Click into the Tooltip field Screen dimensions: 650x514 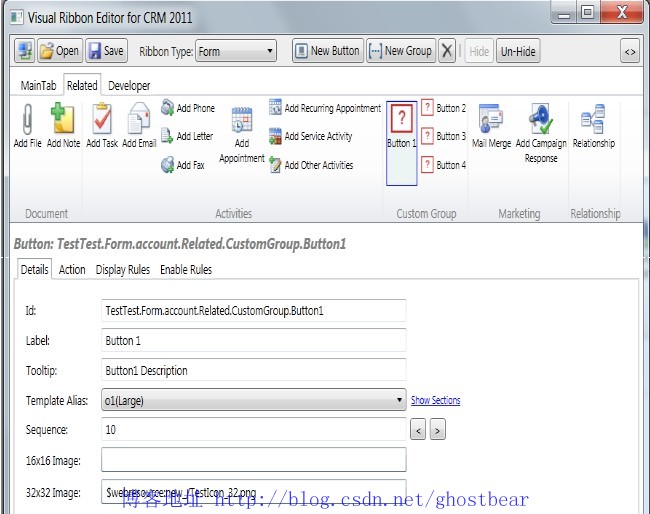(254, 370)
